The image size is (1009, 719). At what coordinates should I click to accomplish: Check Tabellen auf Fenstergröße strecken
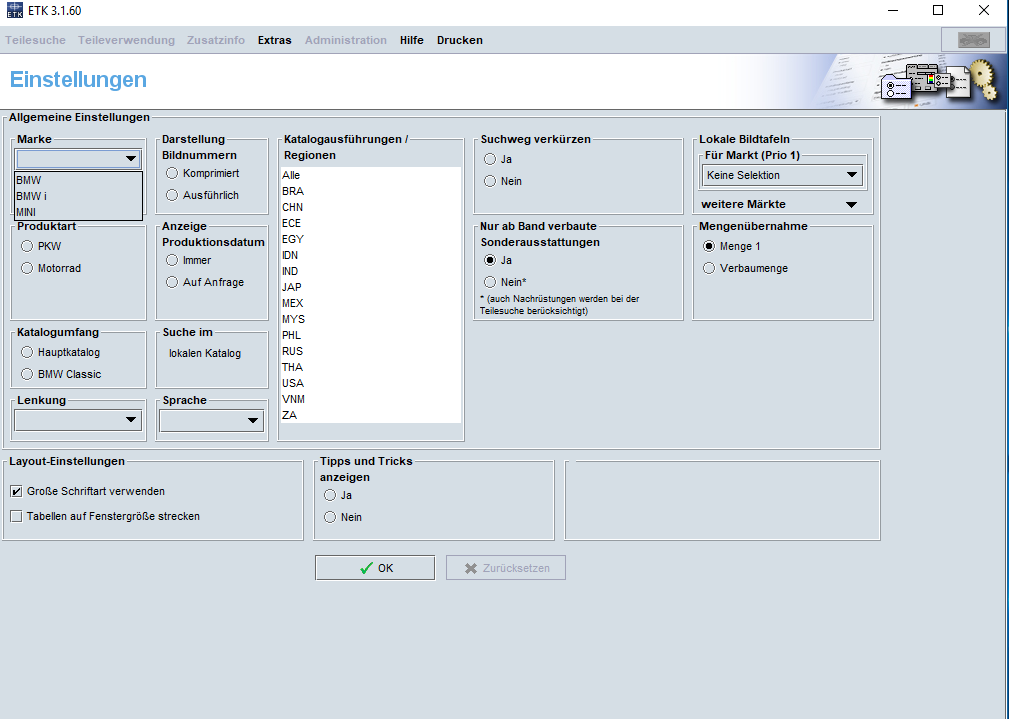coord(16,517)
